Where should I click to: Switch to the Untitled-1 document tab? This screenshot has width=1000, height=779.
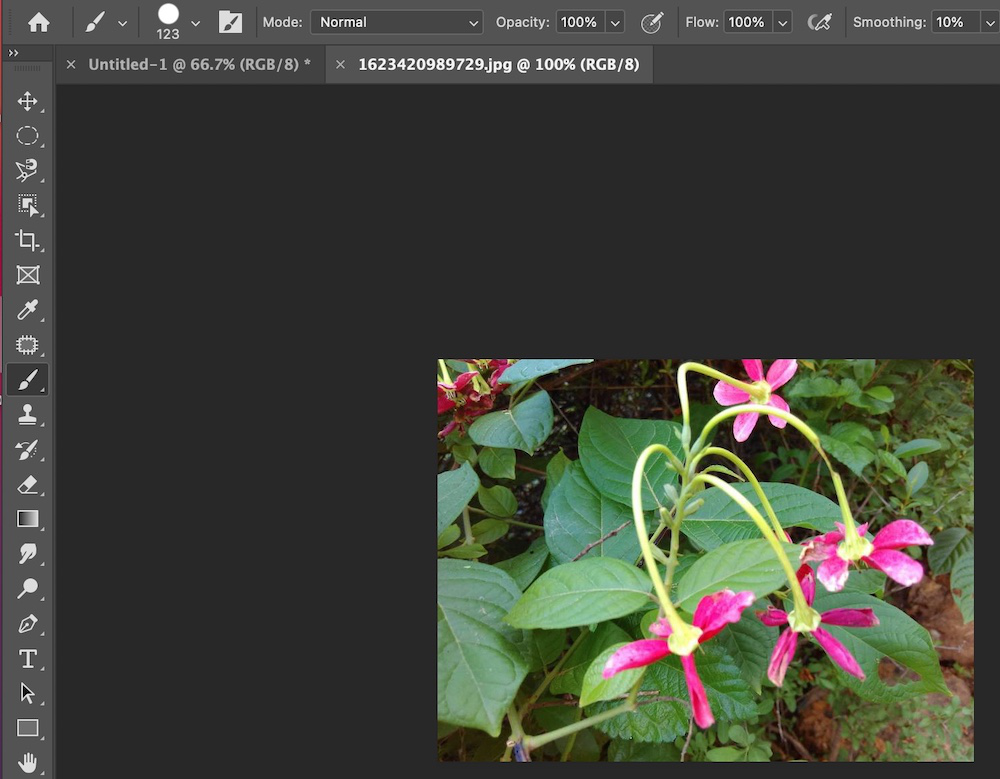tap(199, 64)
